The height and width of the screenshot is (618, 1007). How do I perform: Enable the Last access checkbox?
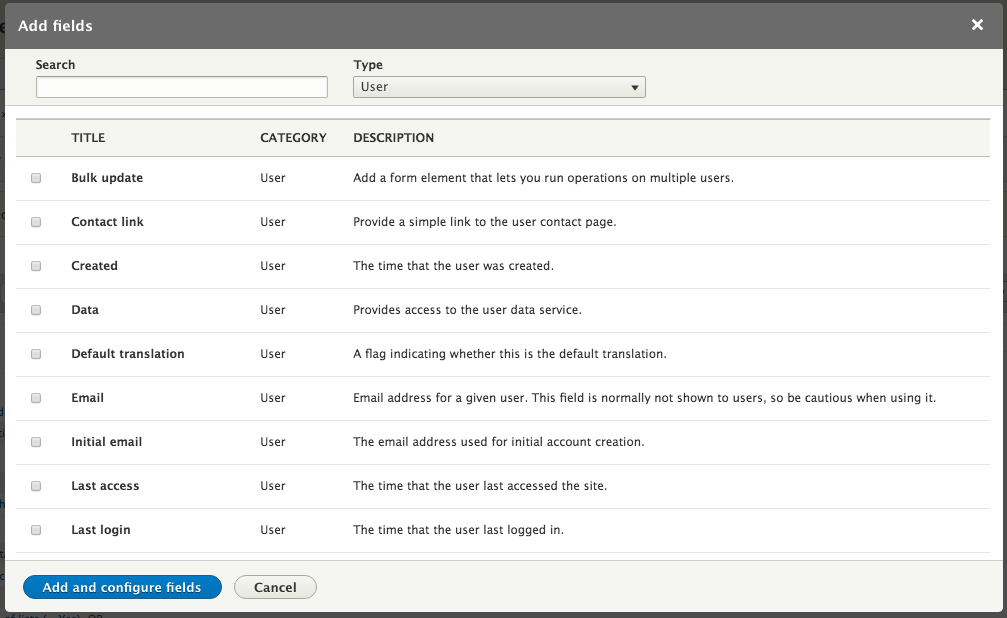coord(36,486)
